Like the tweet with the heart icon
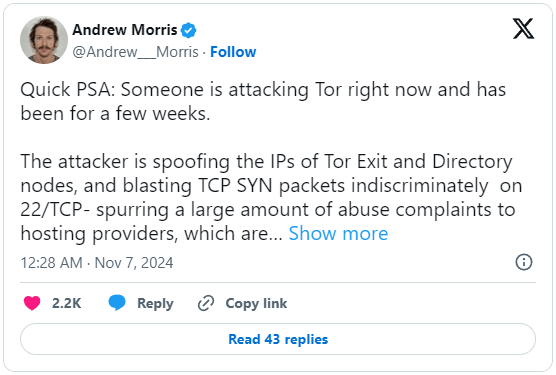Image resolution: width=556 pixels, height=375 pixels. (x=32, y=303)
